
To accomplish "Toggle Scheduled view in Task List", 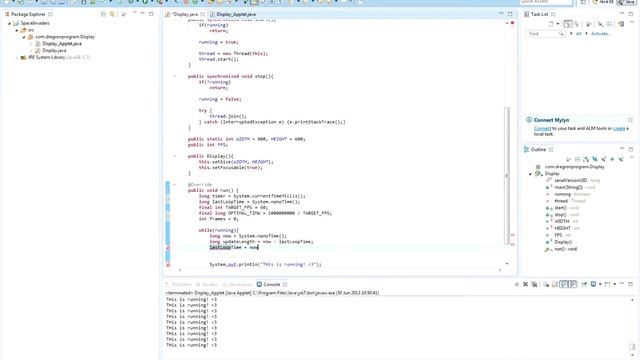I will [577, 24].
